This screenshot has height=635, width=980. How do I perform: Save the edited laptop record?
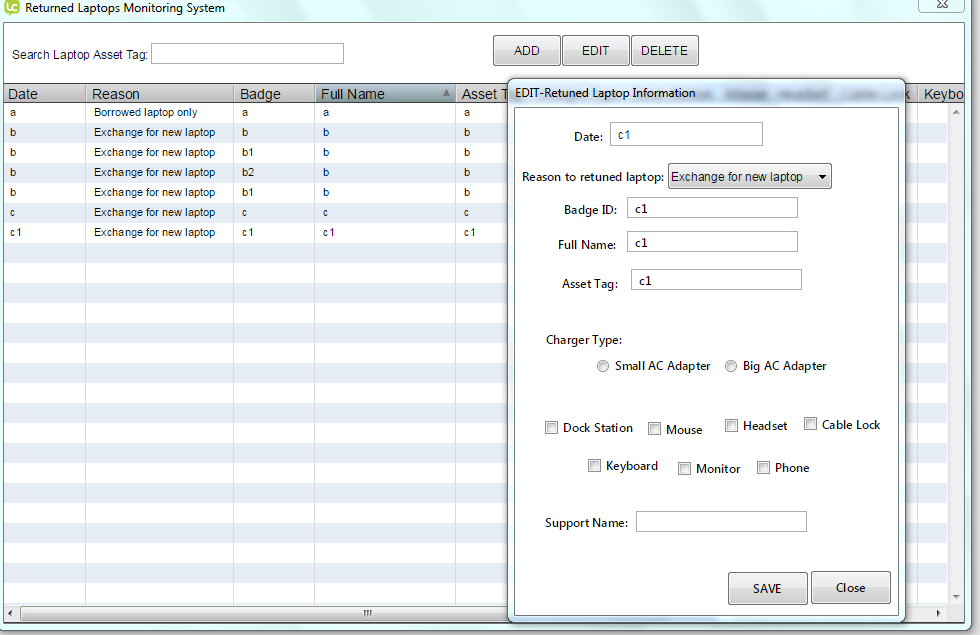[x=767, y=588]
